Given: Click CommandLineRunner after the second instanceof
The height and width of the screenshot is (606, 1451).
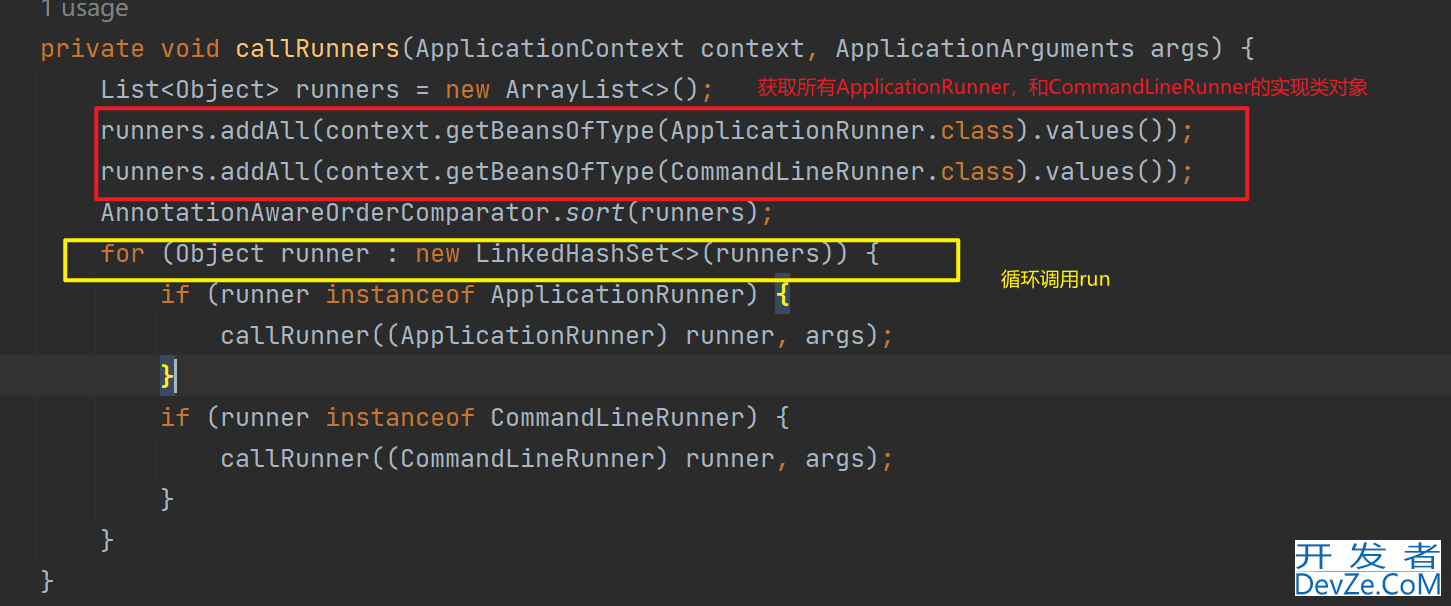Looking at the screenshot, I should pos(617,417).
